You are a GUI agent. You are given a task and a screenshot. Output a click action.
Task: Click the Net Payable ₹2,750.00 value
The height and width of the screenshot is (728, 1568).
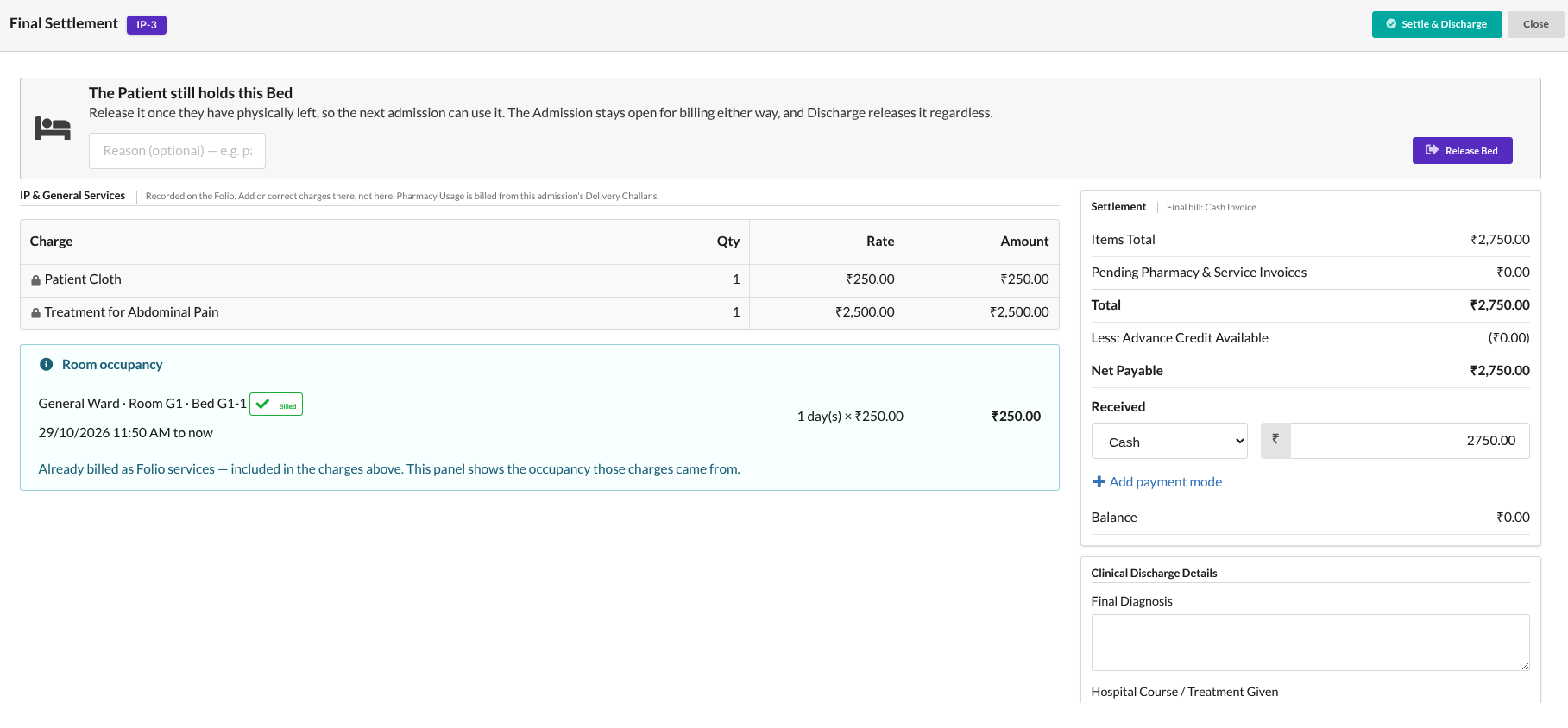point(1500,371)
